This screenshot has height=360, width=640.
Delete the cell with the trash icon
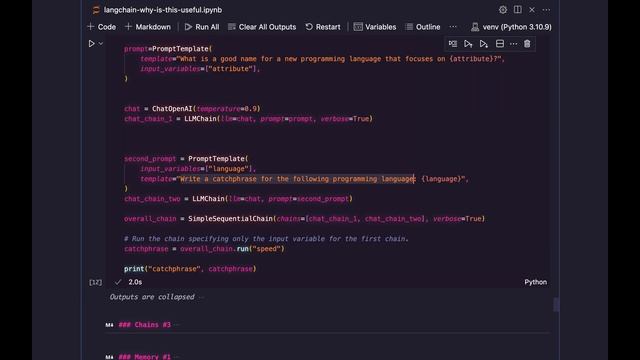click(x=527, y=44)
